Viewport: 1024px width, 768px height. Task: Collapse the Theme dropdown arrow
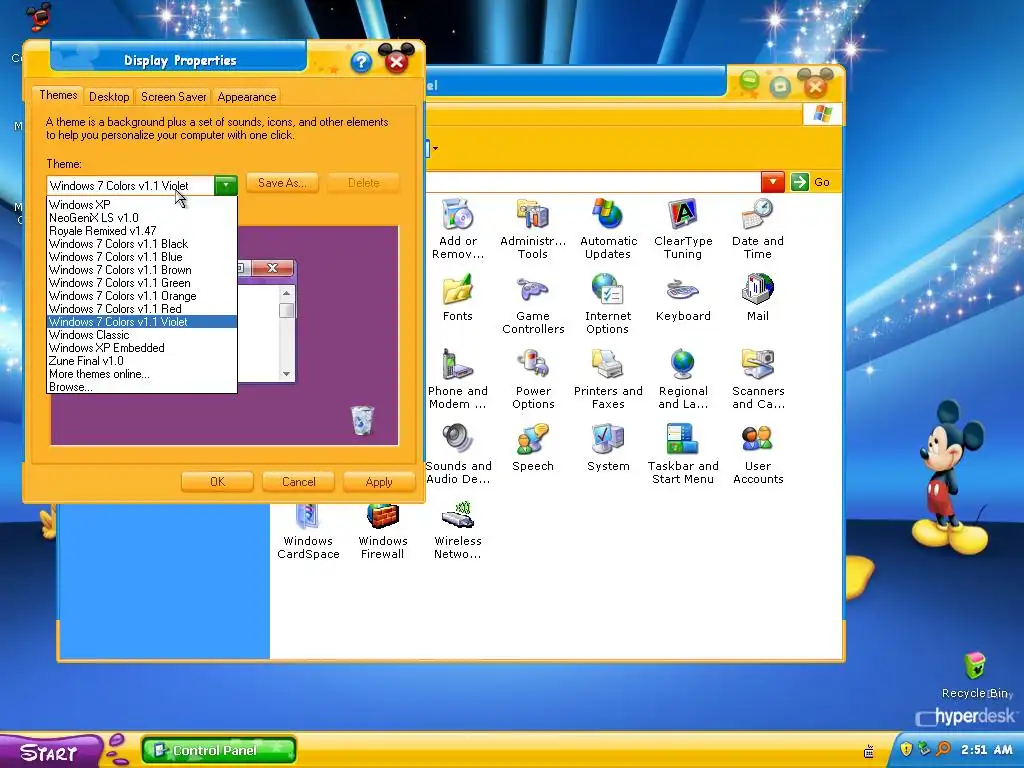tap(226, 185)
